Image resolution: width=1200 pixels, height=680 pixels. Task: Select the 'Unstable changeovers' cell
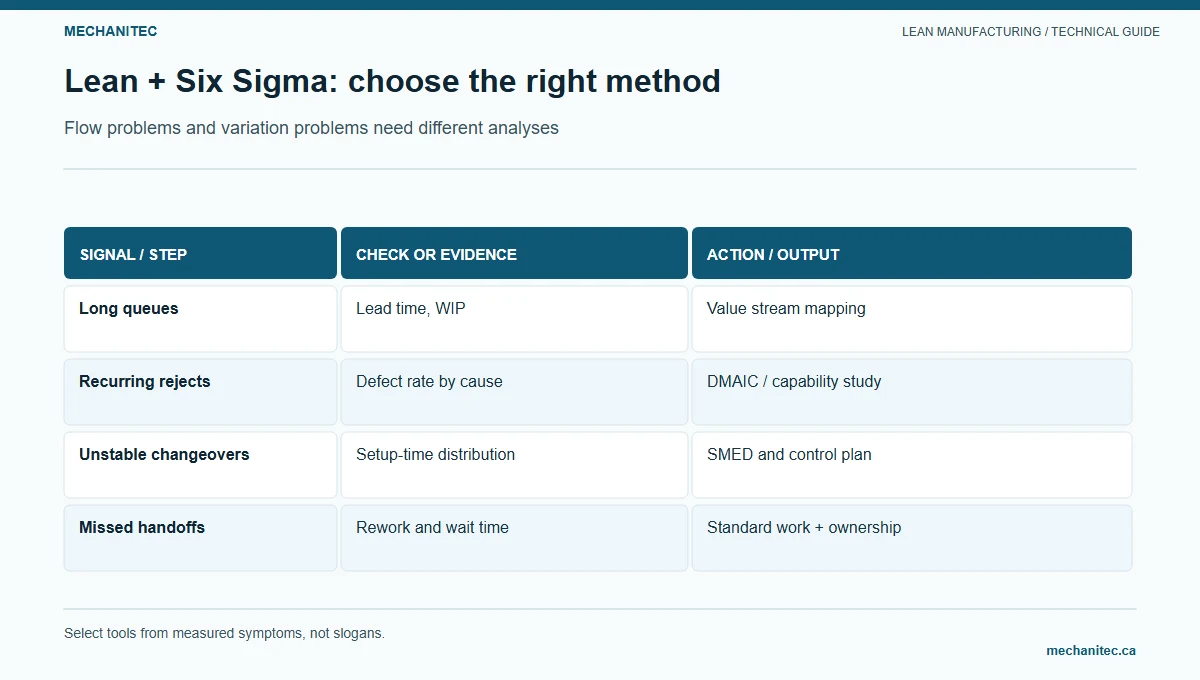point(200,465)
